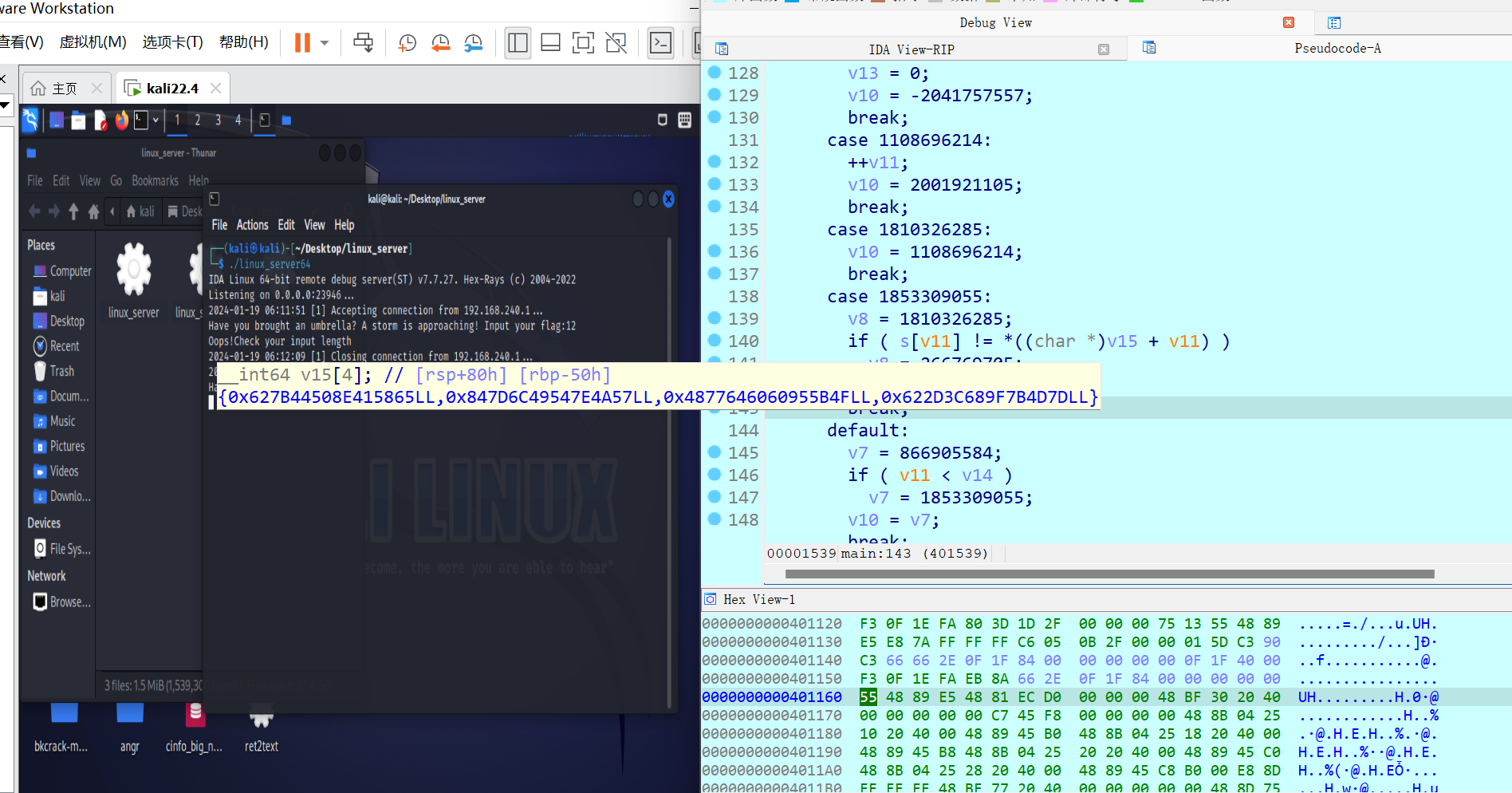1512x793 pixels.
Task: Click the Kali dragon applications menu icon
Action: pos(30,120)
